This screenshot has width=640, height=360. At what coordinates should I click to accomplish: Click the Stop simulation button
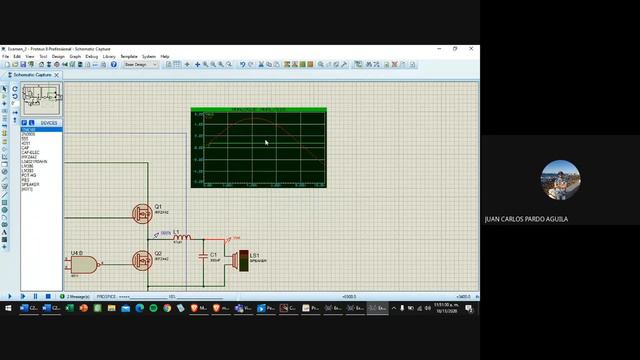tap(48, 296)
